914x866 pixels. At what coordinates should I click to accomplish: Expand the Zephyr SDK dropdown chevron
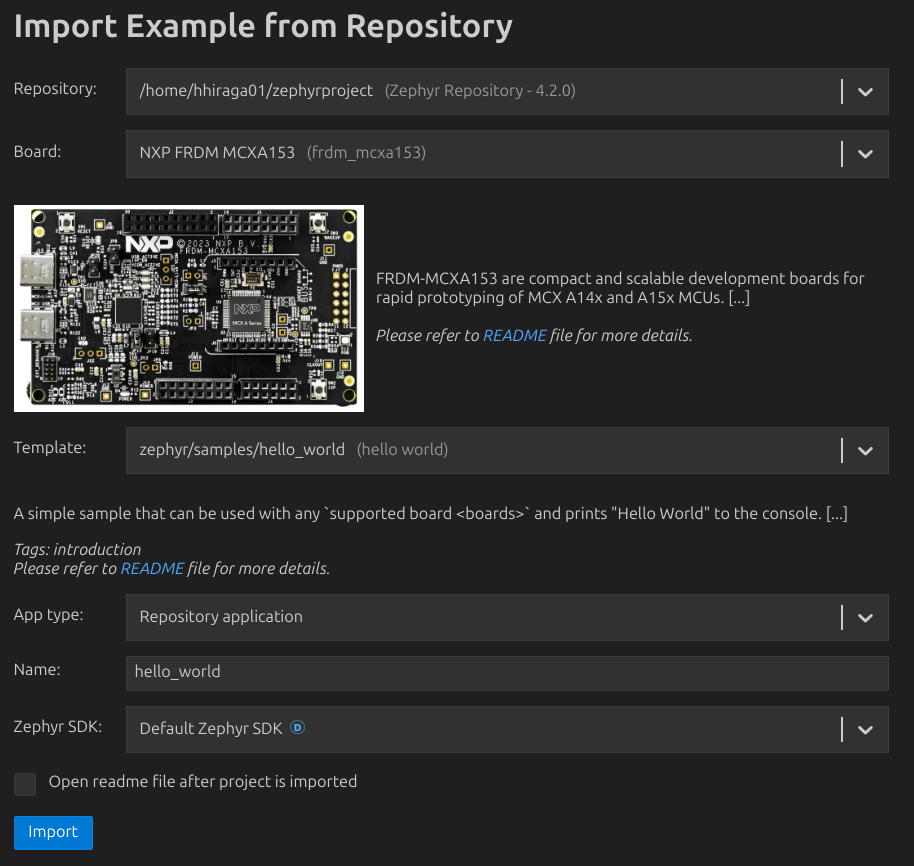coord(865,730)
